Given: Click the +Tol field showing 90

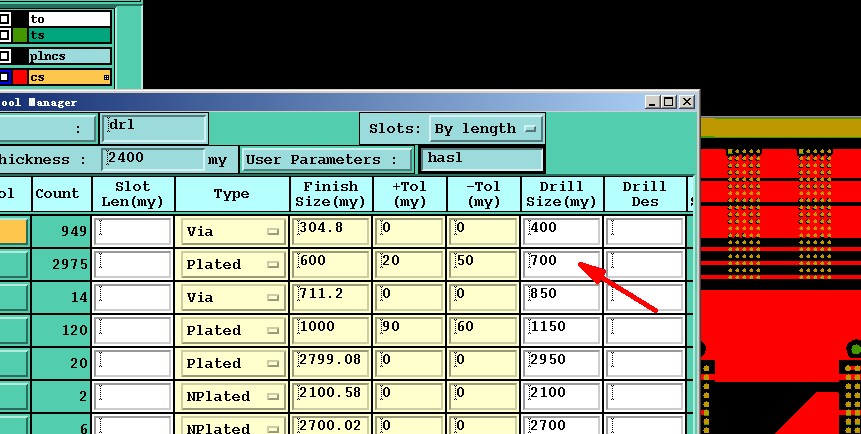Looking at the screenshot, I should point(410,330).
